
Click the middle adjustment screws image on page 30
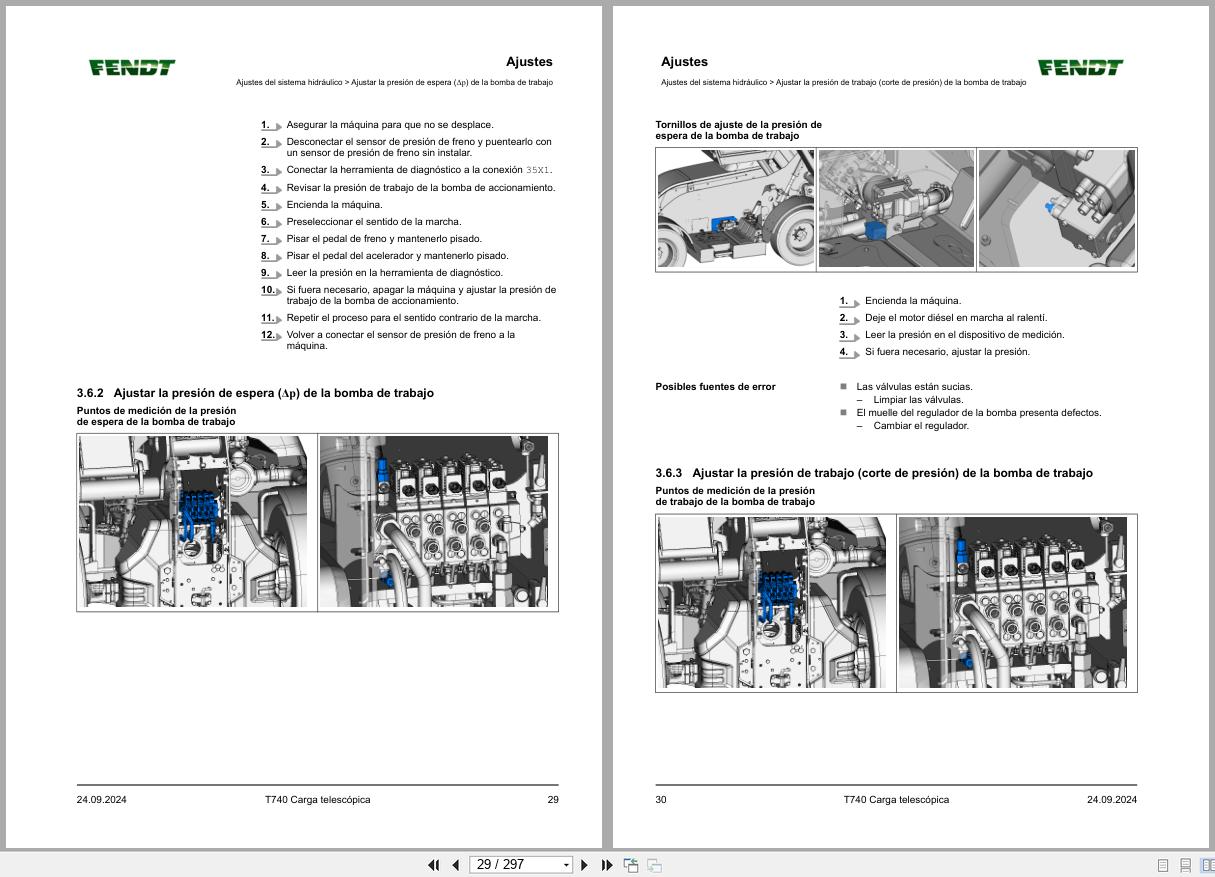pyautogui.click(x=895, y=209)
